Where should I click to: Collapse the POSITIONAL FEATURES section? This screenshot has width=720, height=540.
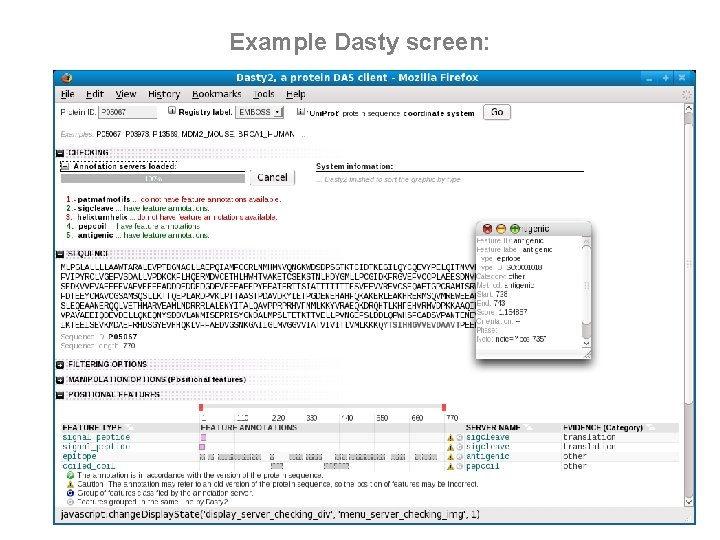(60, 395)
